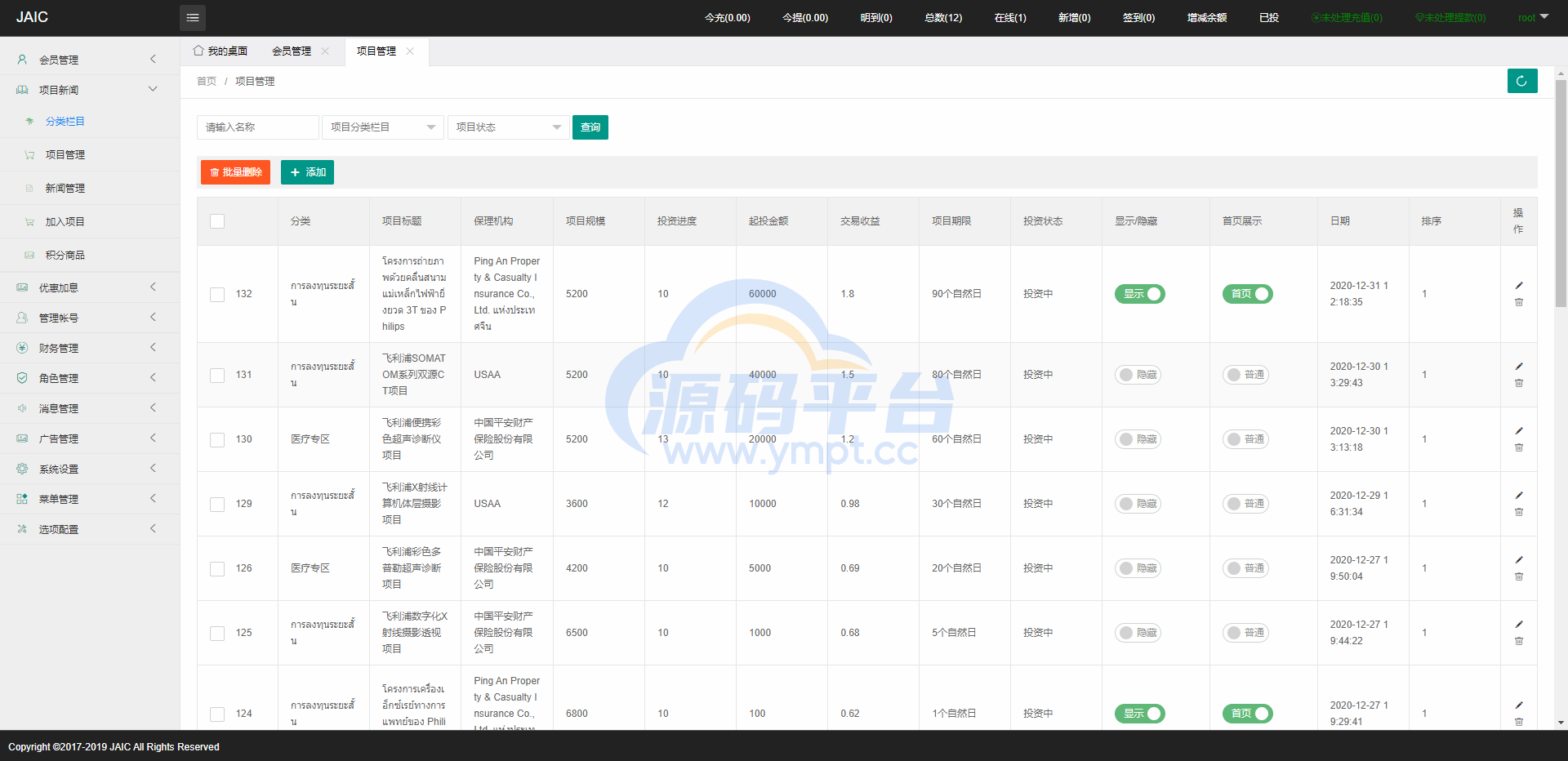Tick the checkbox for row 130
Viewport: 1568px width, 761px height.
pos(217,439)
